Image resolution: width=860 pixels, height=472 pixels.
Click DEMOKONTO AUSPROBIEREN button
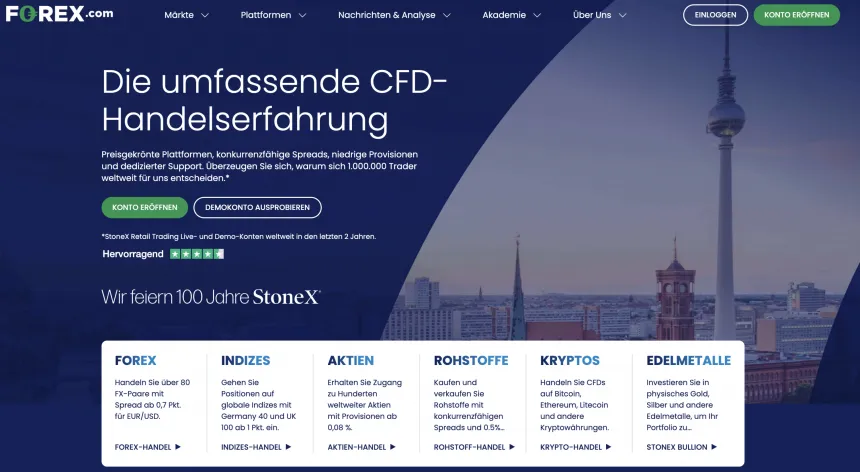[257, 207]
